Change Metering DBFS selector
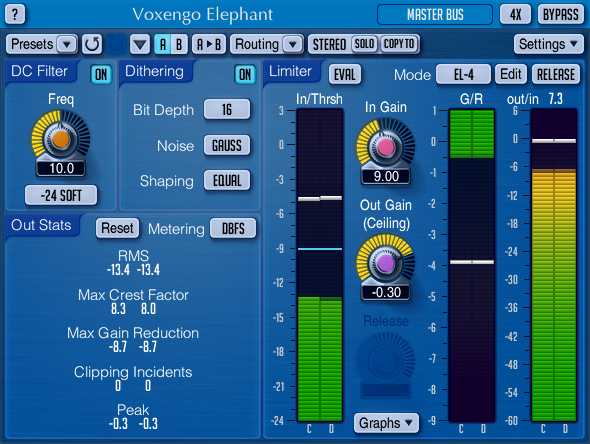 coord(233,228)
